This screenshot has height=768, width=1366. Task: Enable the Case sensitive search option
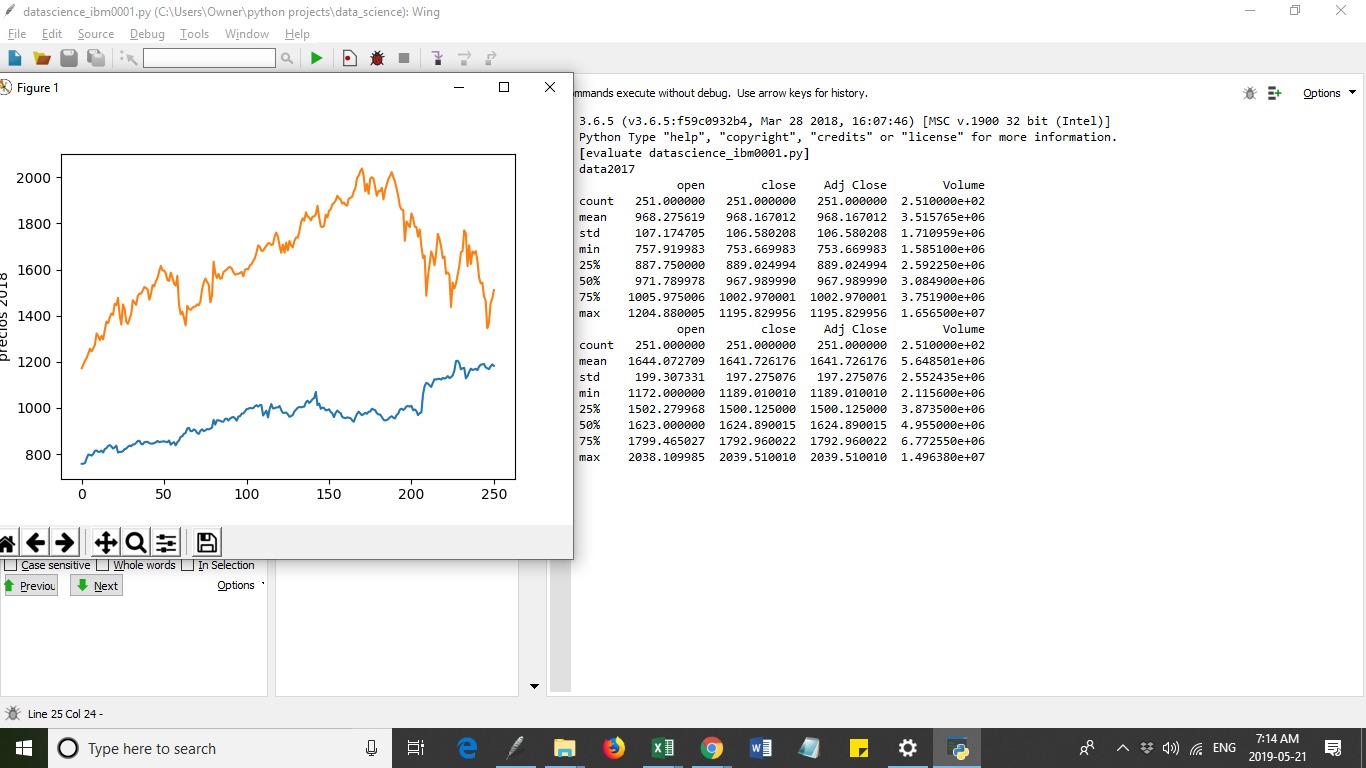(9, 565)
